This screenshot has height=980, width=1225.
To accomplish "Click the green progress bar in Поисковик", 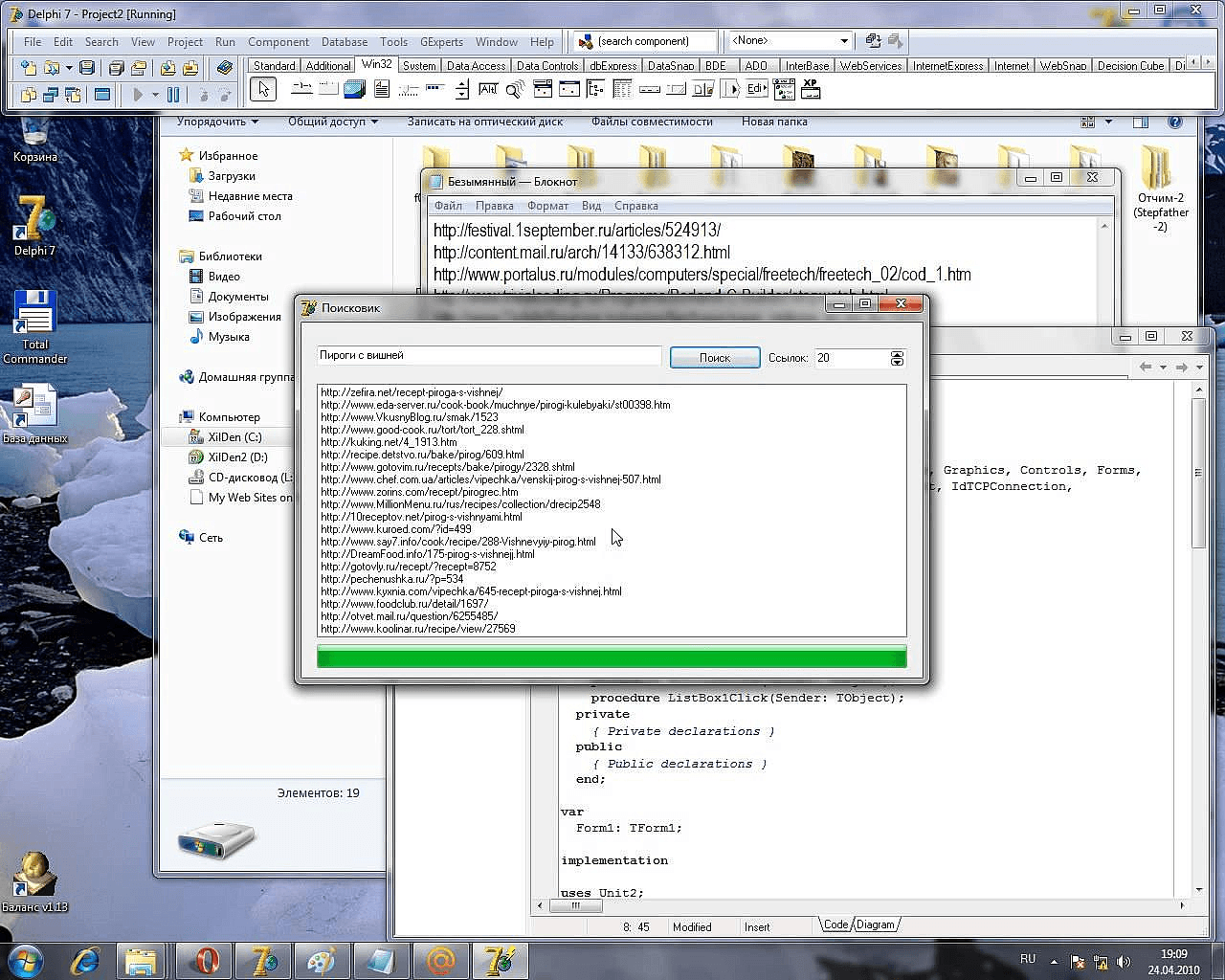I will click(x=612, y=657).
